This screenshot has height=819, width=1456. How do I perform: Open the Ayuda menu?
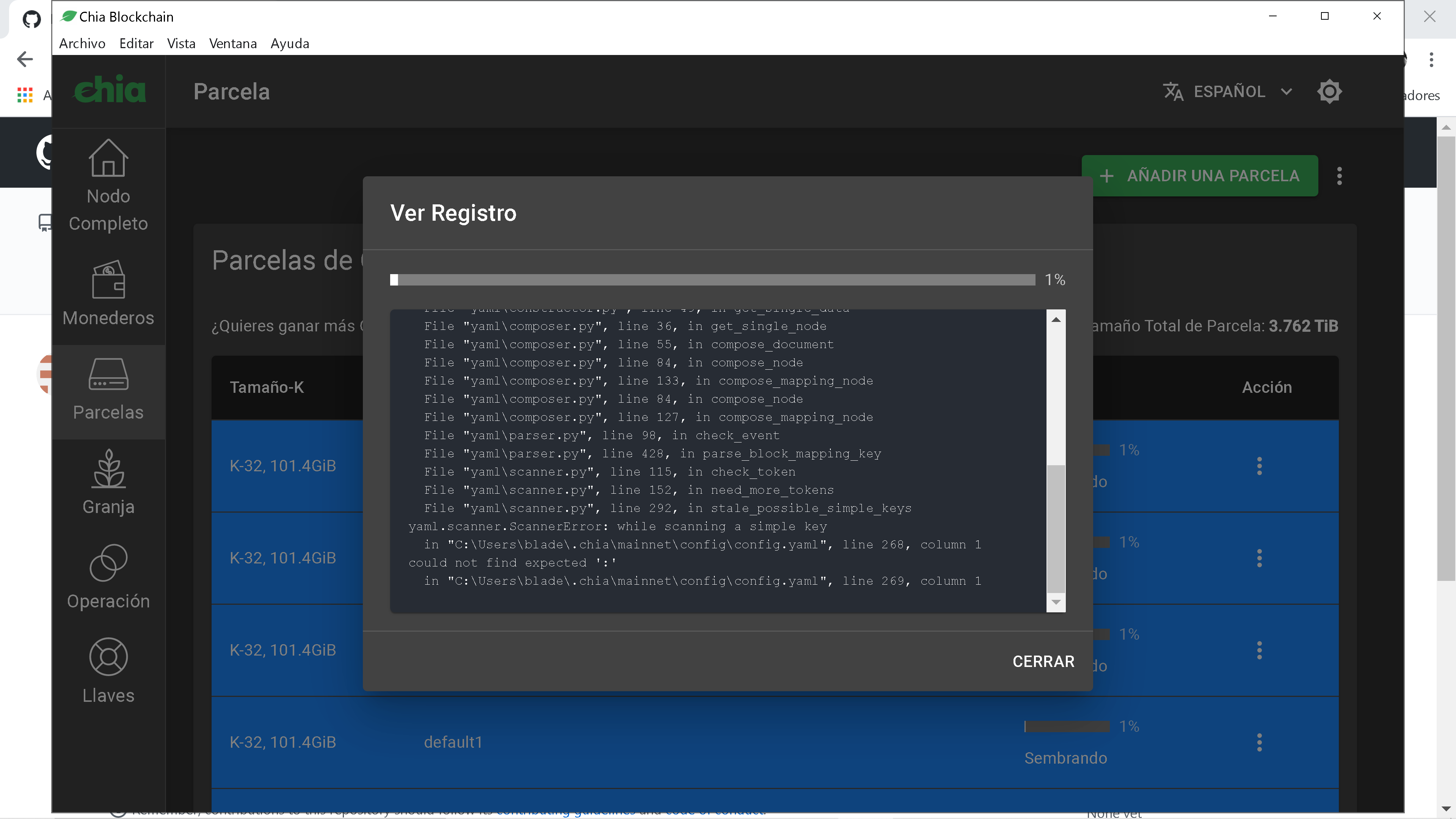tap(289, 44)
